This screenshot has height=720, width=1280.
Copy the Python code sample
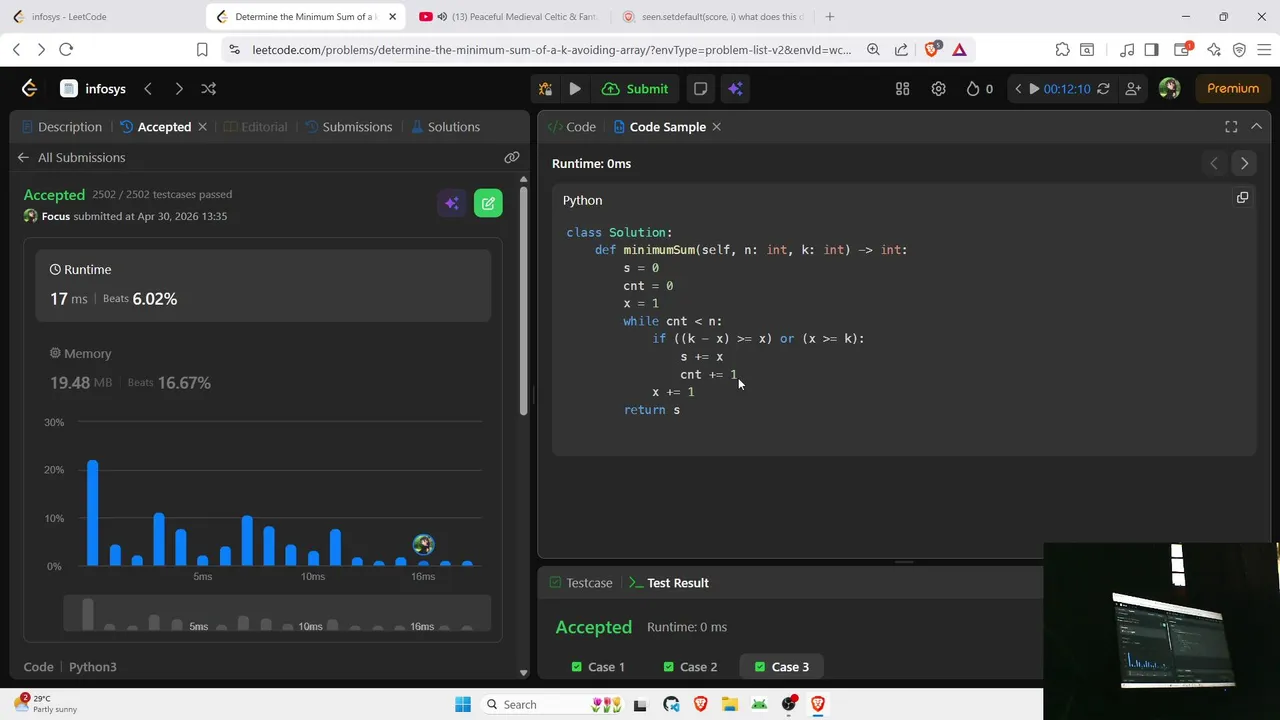point(1242,198)
